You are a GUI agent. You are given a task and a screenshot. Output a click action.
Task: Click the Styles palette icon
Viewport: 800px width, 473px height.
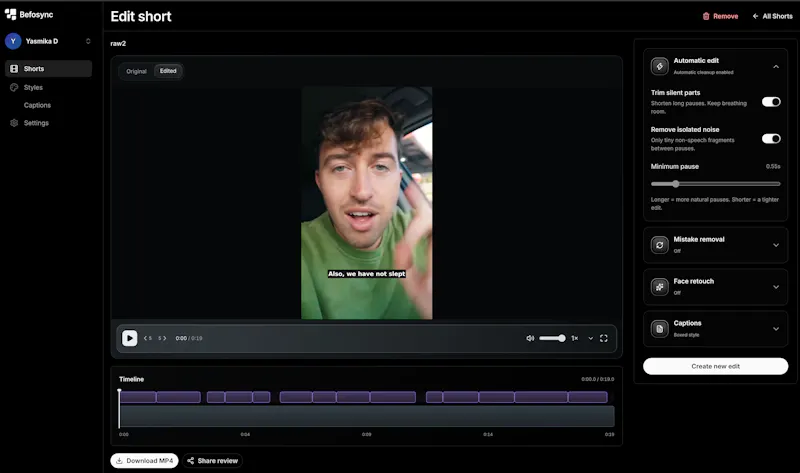pyautogui.click(x=14, y=88)
